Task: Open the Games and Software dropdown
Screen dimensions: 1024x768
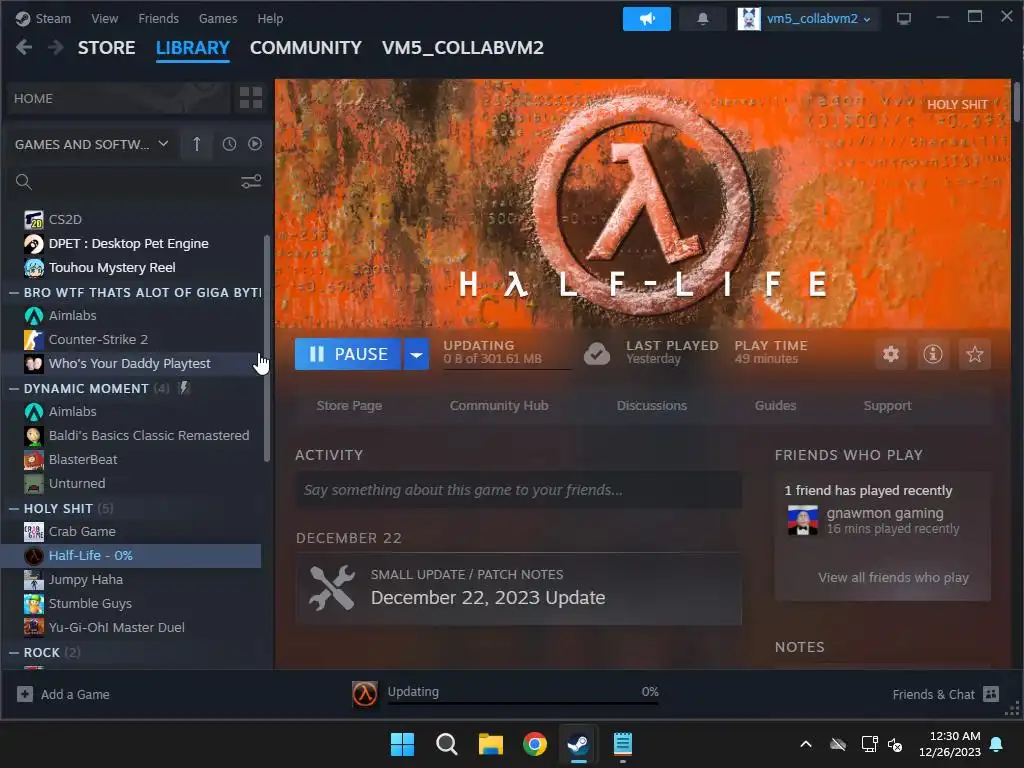Action: tap(91, 144)
